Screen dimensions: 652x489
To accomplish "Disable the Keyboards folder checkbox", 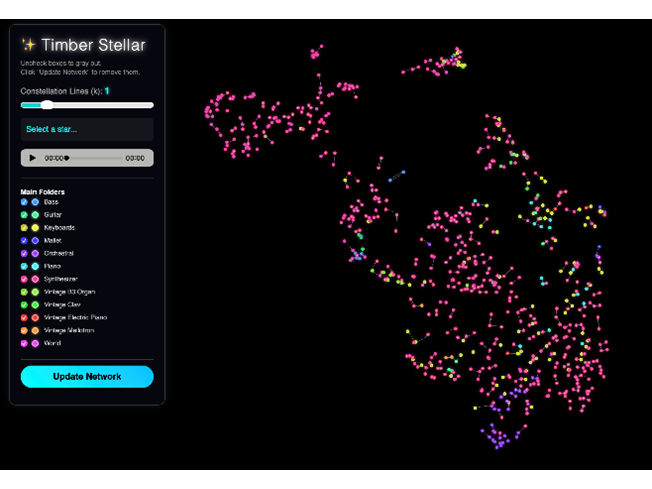I will 25,228.
